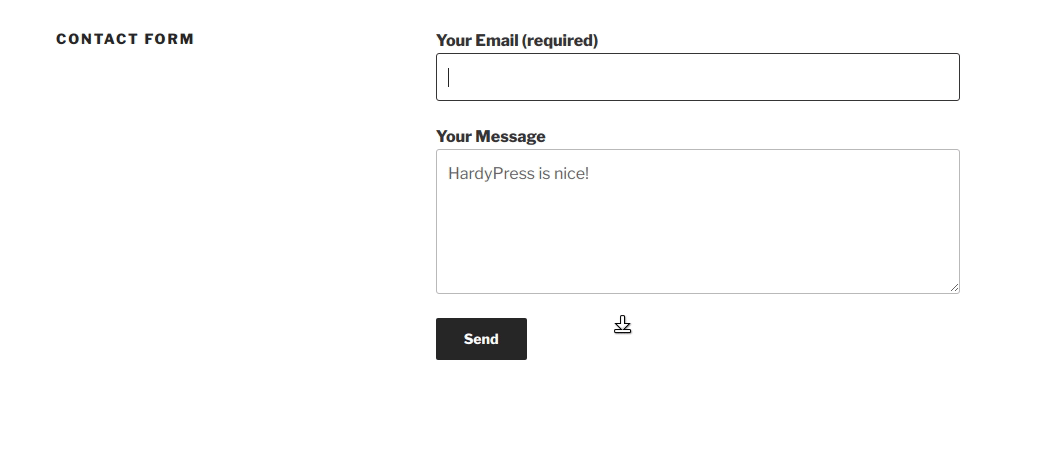This screenshot has height=468, width=1052.
Task: Click the Send button
Action: pyautogui.click(x=481, y=339)
